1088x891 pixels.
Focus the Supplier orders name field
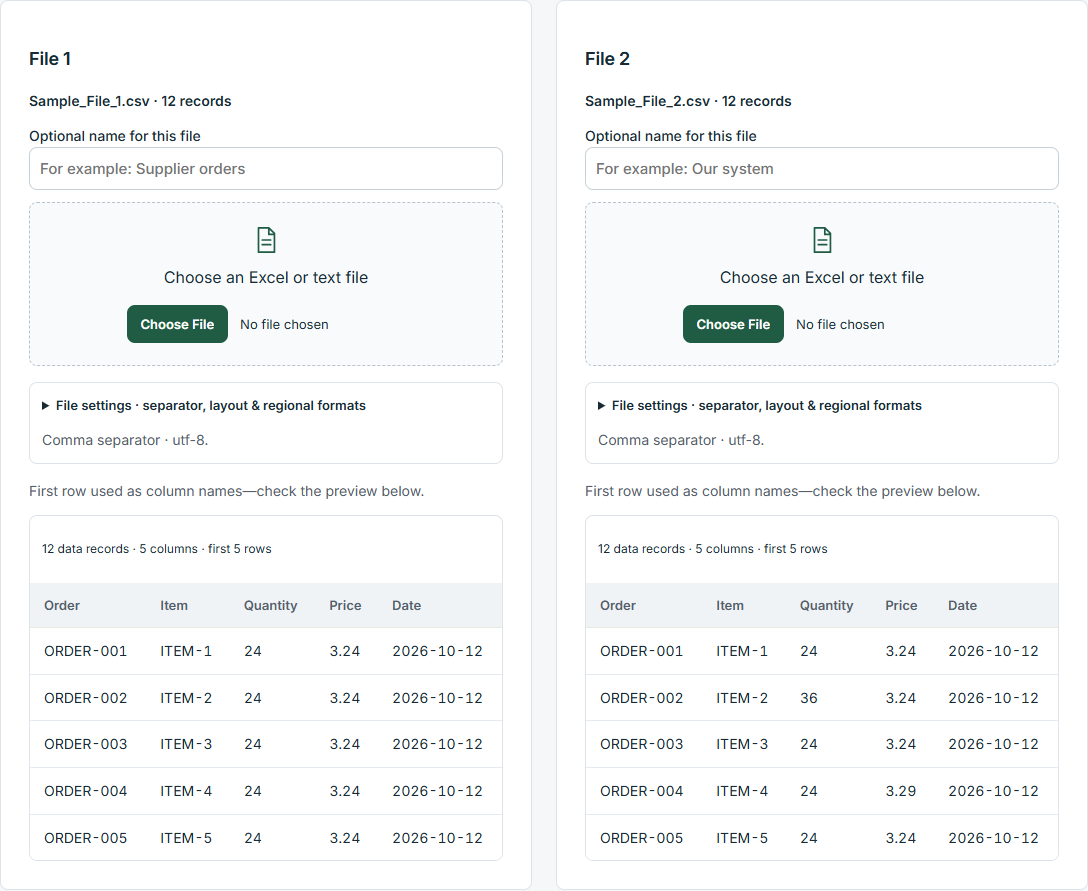point(266,169)
